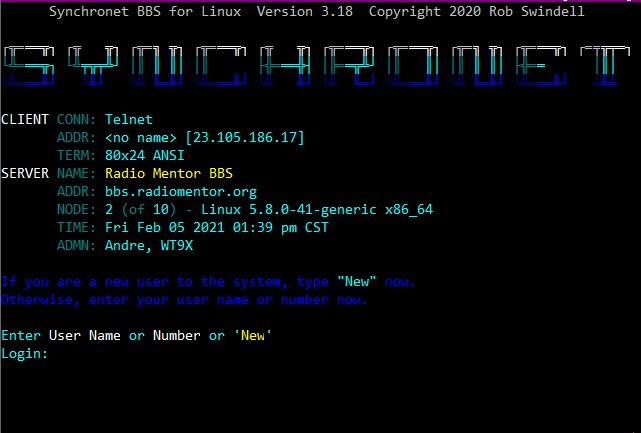Click the 'Version 3.18' header text
641x433 pixels.
pos(305,11)
